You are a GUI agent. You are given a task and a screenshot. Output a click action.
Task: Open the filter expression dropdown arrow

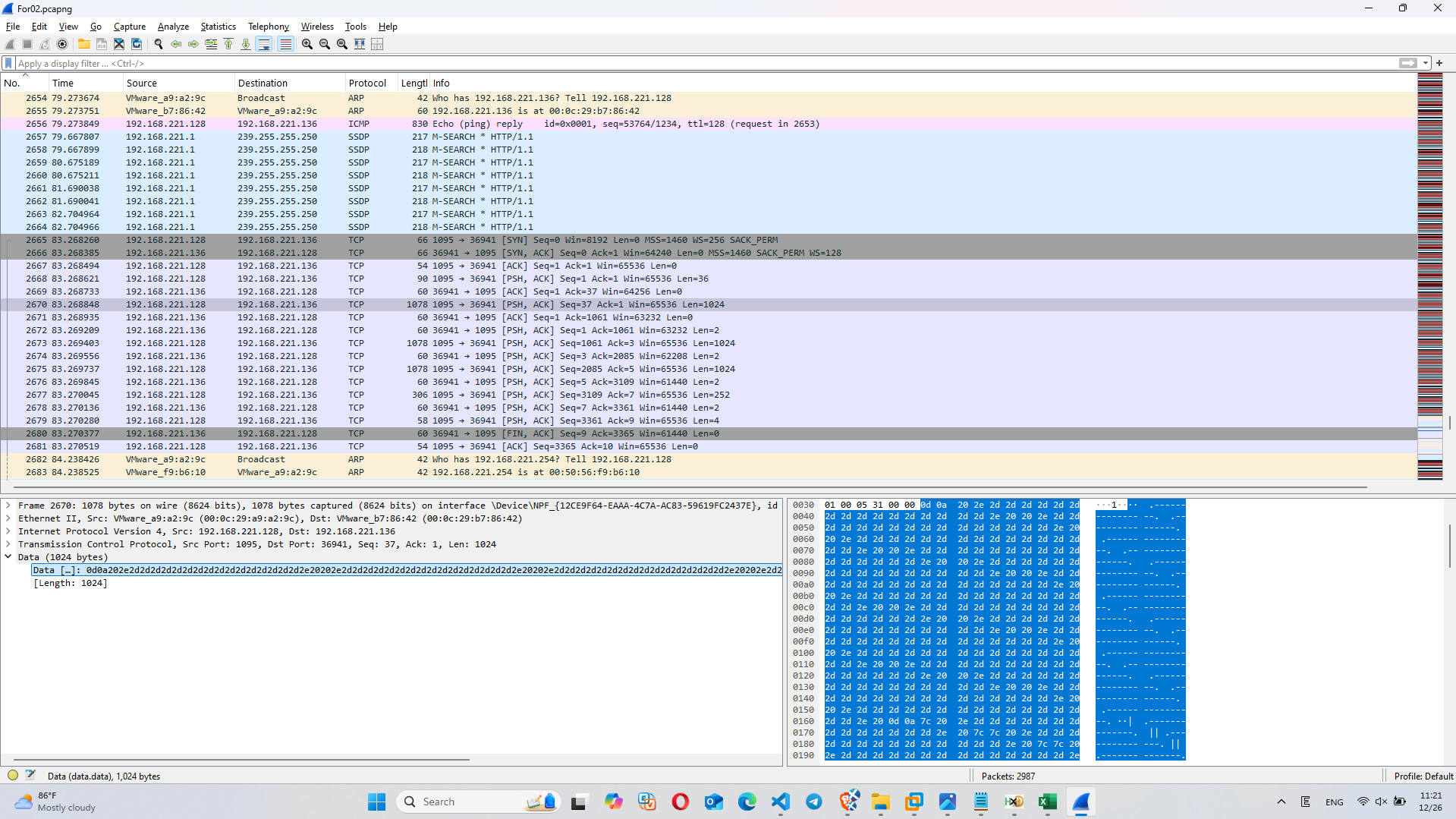tap(1425, 63)
